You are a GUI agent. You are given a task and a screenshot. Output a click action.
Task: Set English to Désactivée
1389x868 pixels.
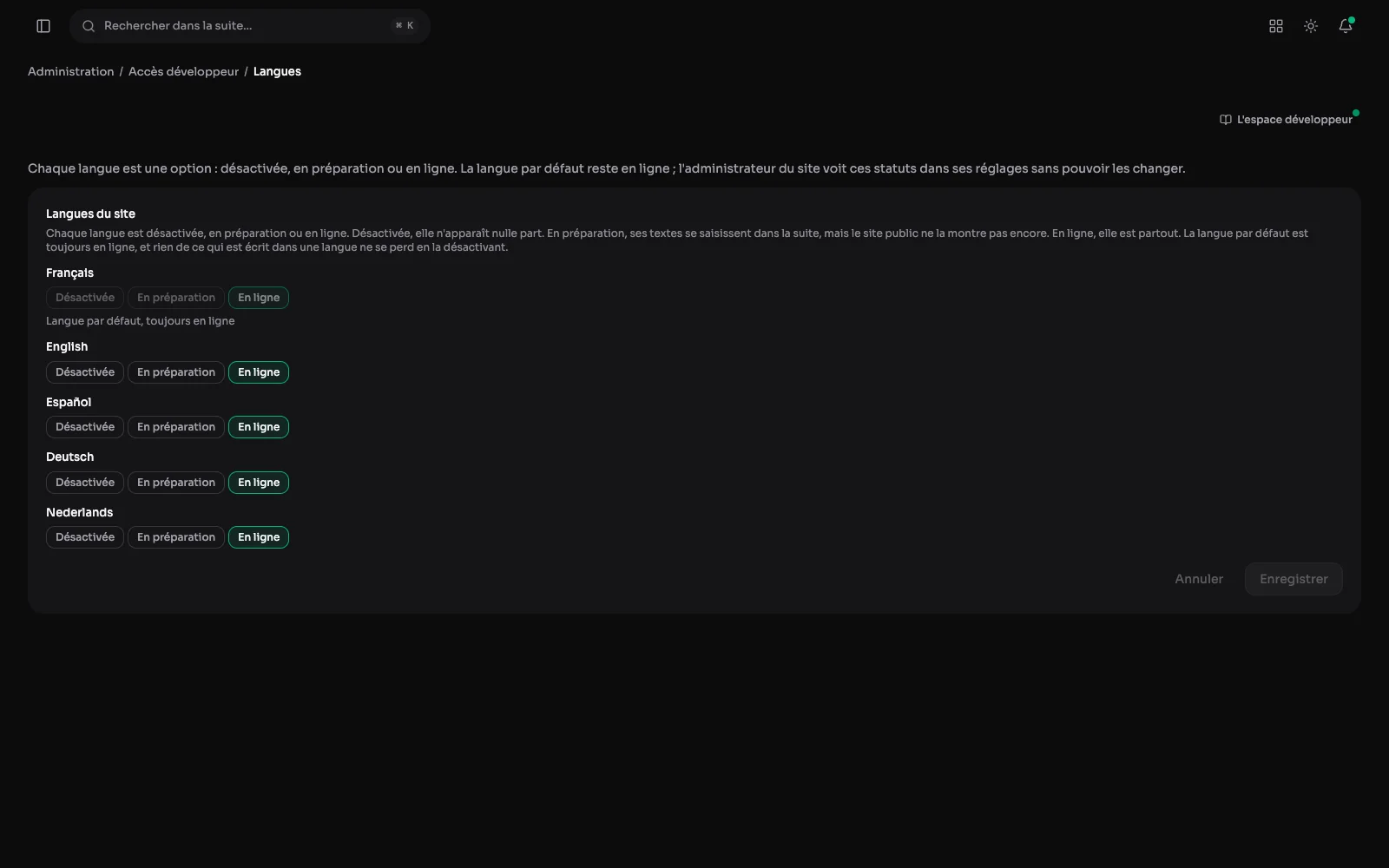[85, 372]
